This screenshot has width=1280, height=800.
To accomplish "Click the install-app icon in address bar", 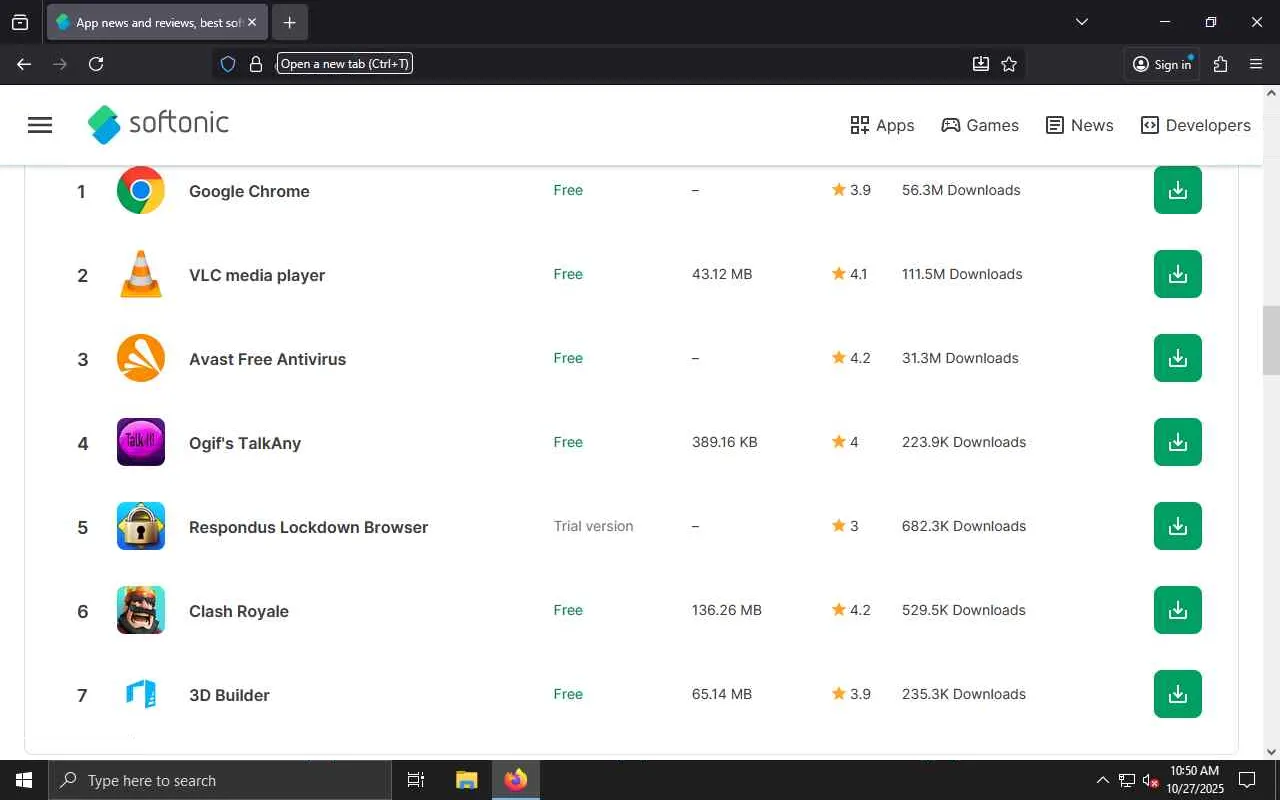I will coord(981,64).
